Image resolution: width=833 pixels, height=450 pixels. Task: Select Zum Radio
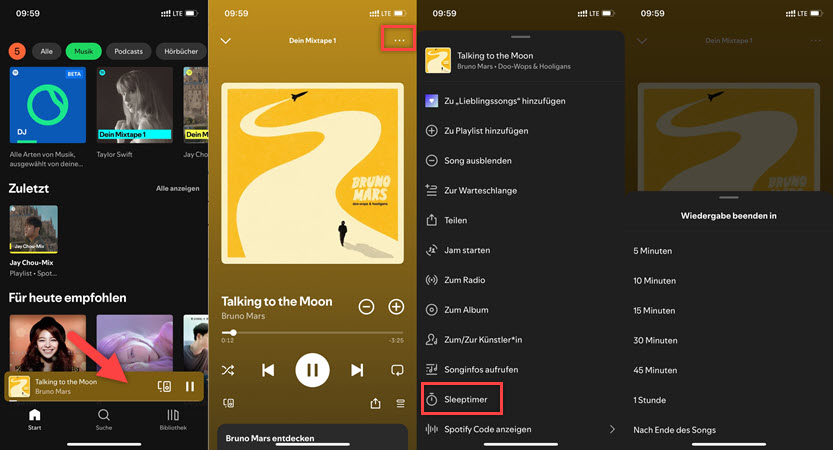coord(464,280)
